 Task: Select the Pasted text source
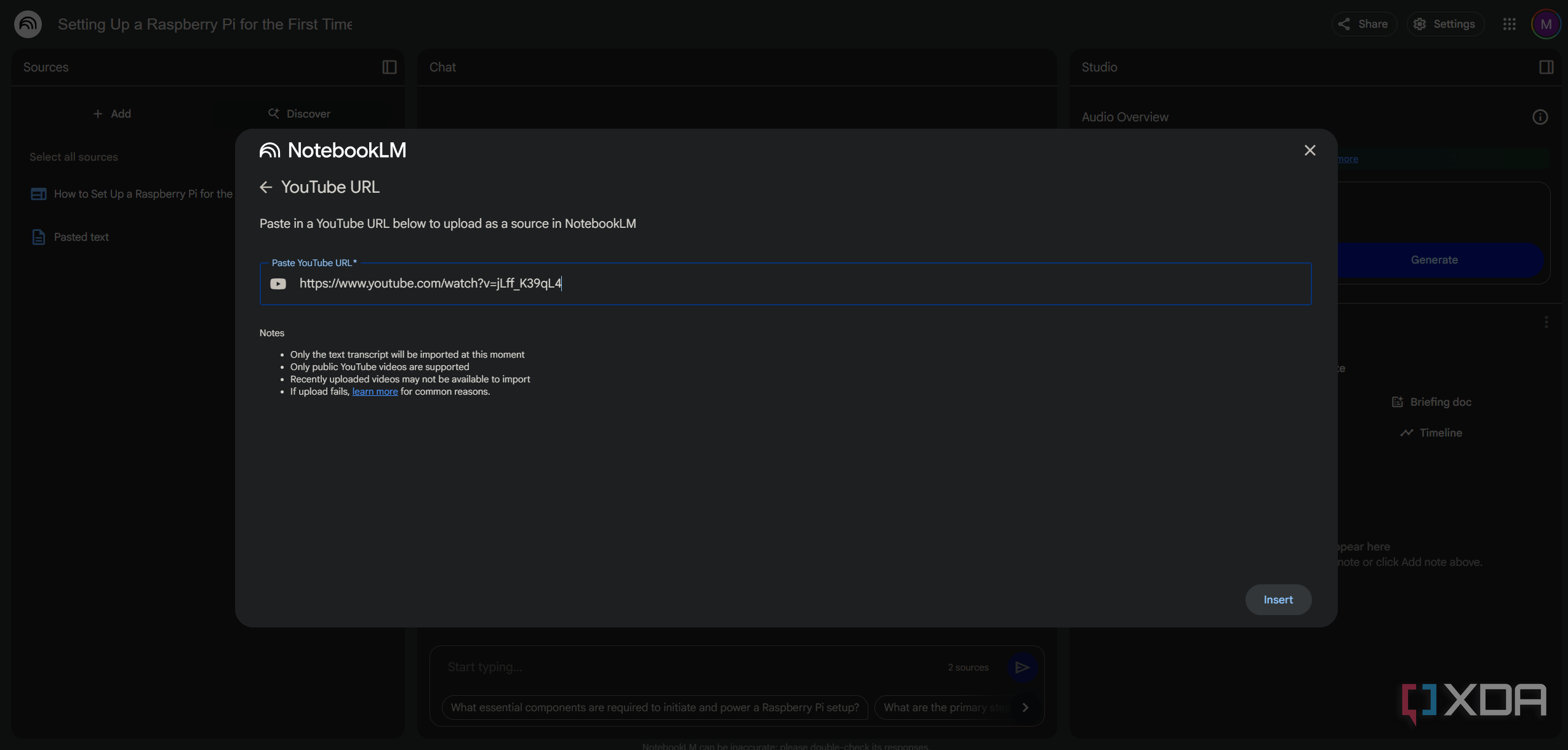[x=81, y=237]
